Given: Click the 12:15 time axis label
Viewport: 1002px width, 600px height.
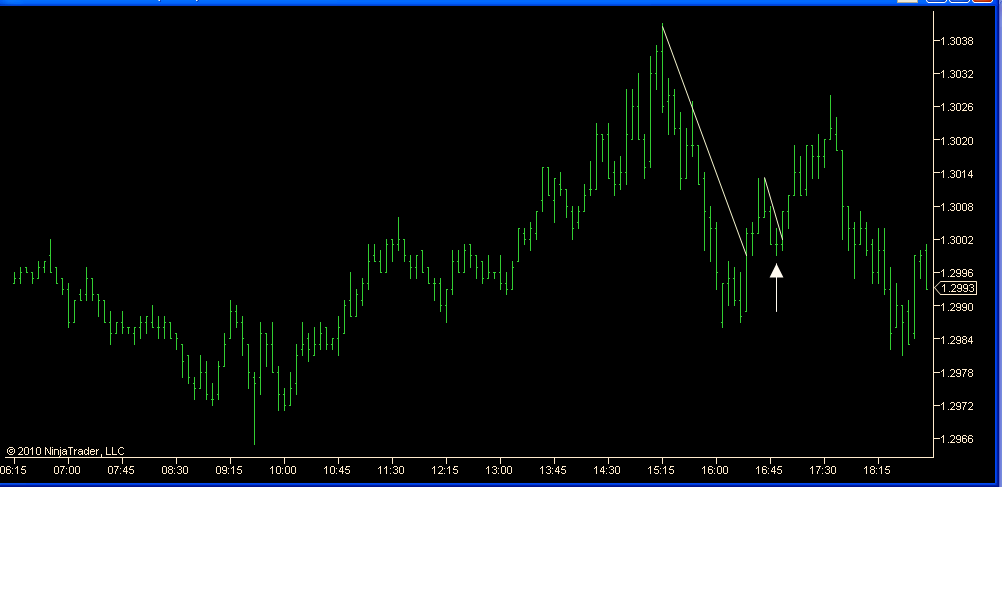Looking at the screenshot, I should (x=445, y=470).
